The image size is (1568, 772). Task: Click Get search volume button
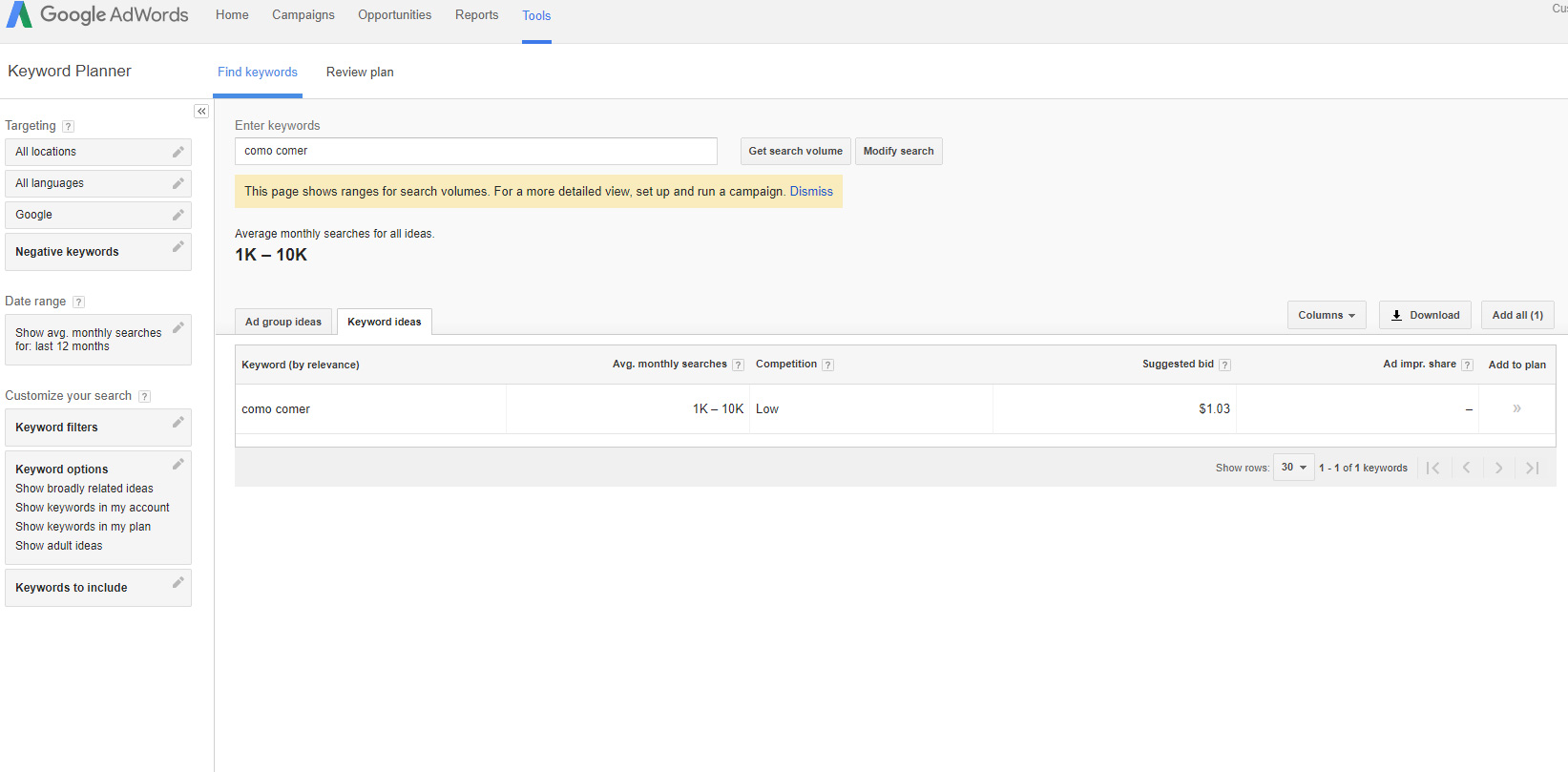[x=796, y=151]
